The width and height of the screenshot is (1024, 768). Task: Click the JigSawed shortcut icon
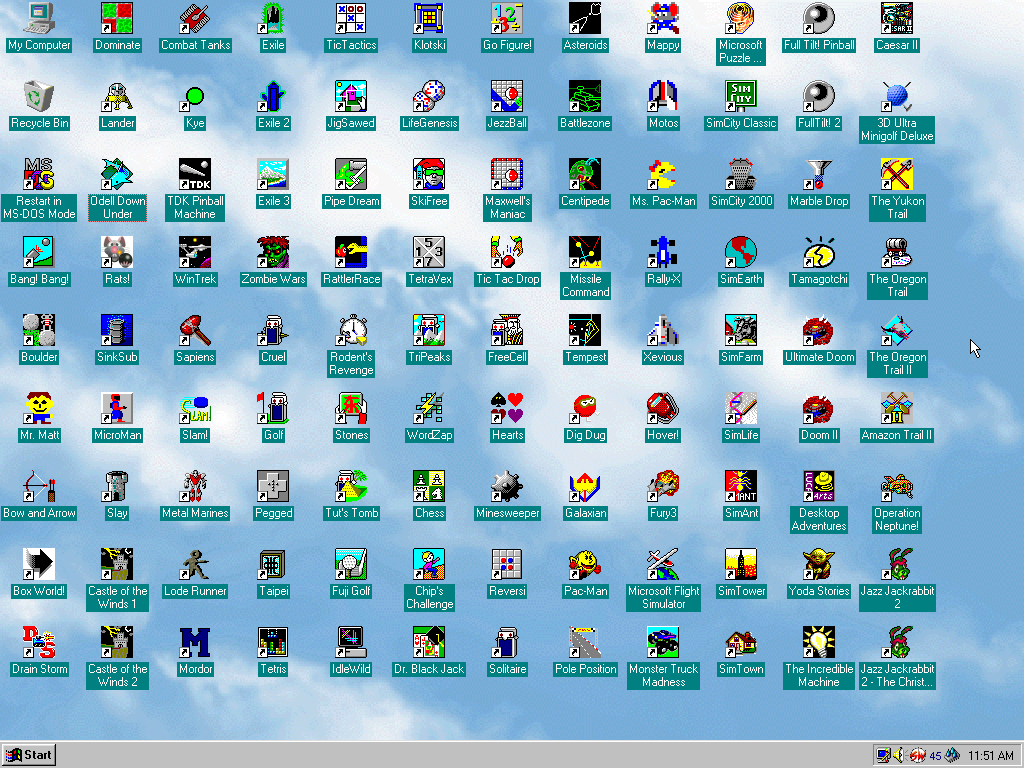click(351, 96)
